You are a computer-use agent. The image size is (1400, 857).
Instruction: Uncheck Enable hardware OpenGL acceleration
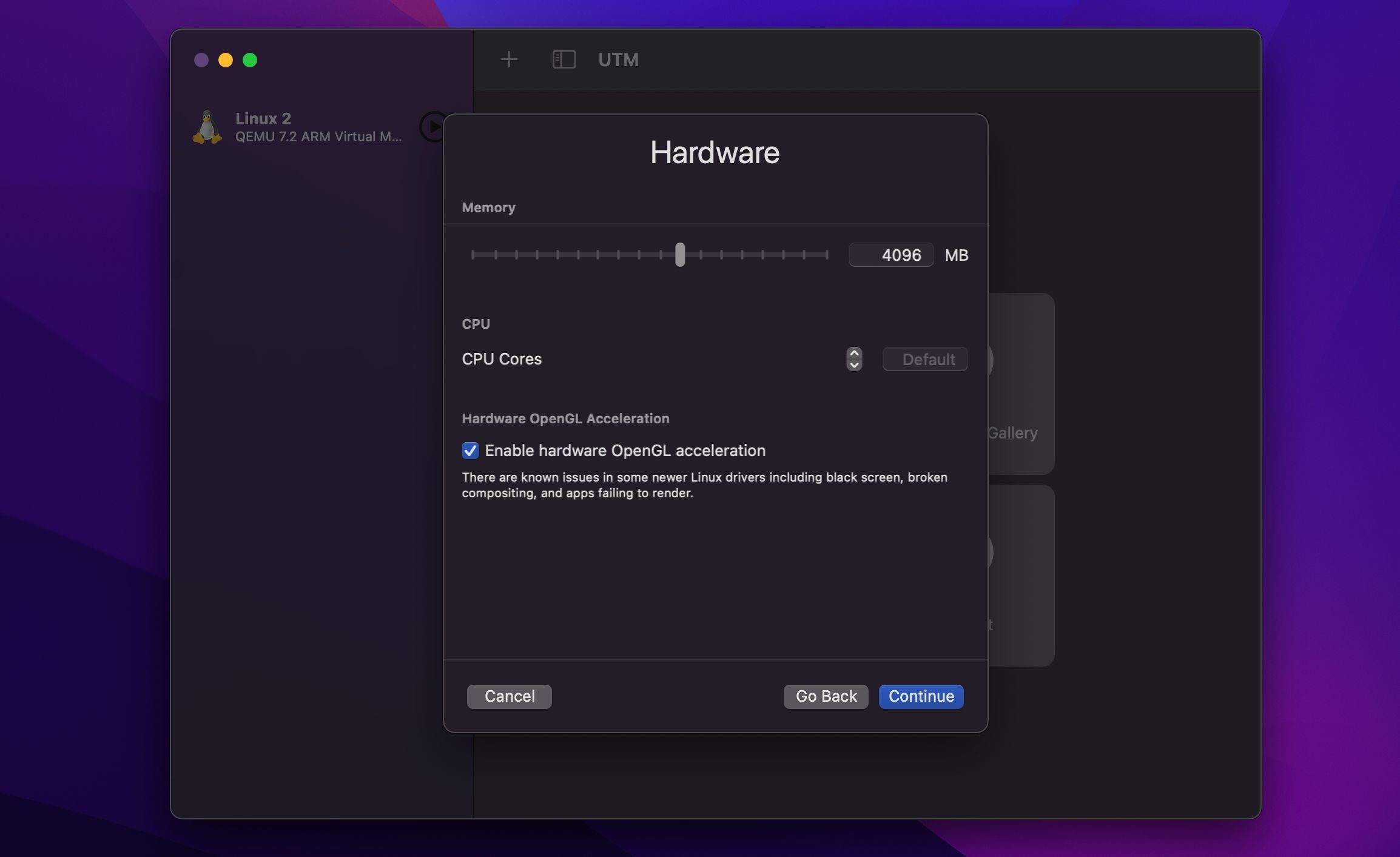[x=470, y=451]
